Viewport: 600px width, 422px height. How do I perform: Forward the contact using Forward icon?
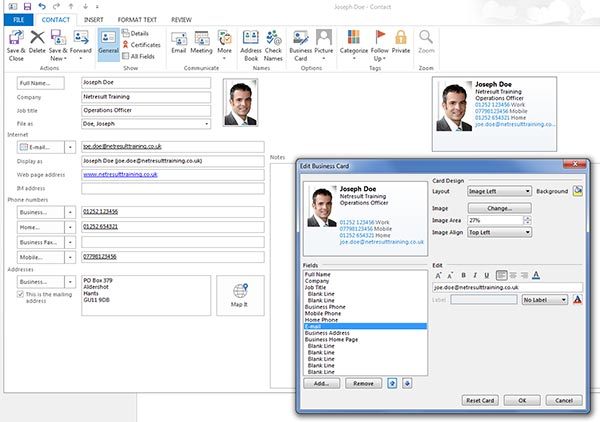coord(80,45)
